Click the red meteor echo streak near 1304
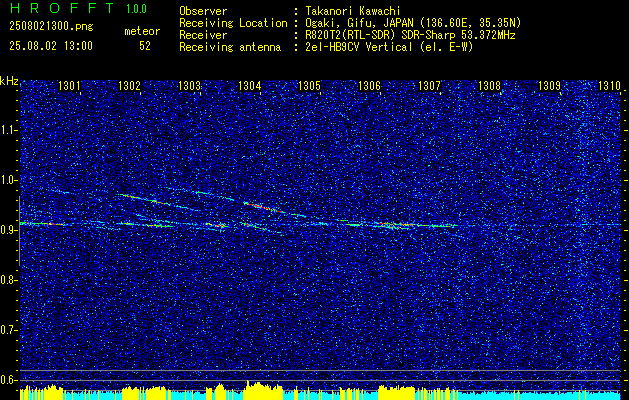Viewport: 629px width, 400px height. pyautogui.click(x=264, y=207)
